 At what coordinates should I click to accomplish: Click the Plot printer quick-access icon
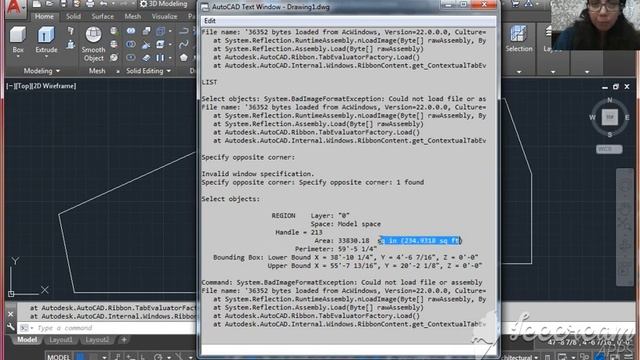coord(90,4)
